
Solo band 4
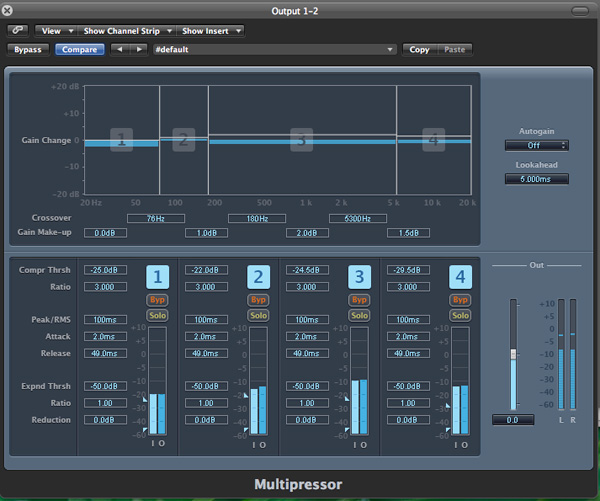pyautogui.click(x=460, y=315)
